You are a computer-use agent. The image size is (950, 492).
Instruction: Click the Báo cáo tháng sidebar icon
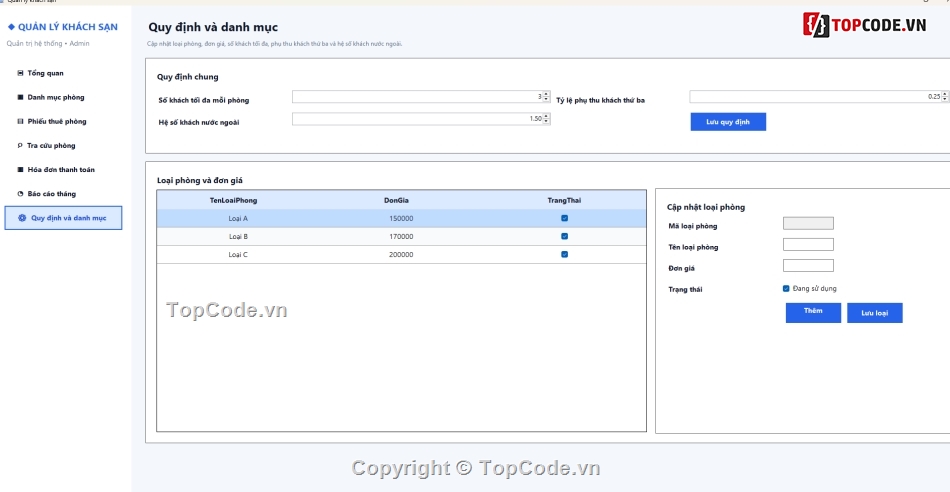click(x=21, y=194)
